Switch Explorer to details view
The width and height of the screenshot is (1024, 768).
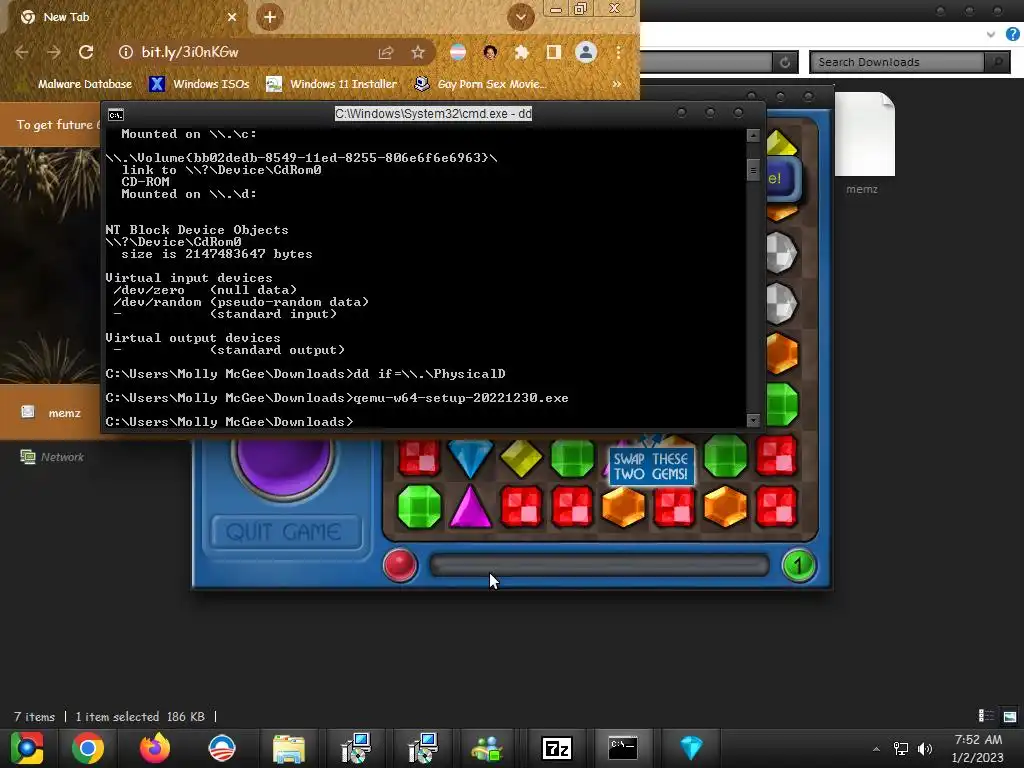pyautogui.click(x=986, y=716)
